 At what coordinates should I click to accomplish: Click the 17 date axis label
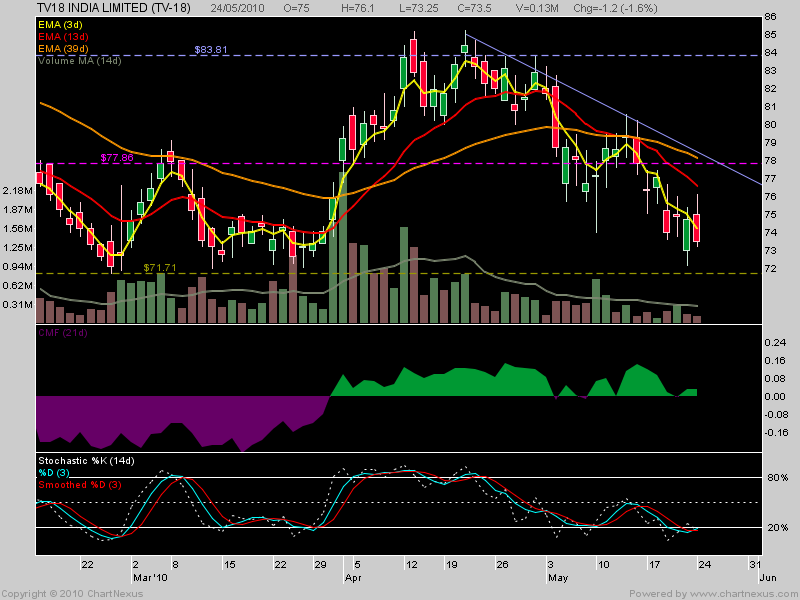pyautogui.click(x=654, y=564)
